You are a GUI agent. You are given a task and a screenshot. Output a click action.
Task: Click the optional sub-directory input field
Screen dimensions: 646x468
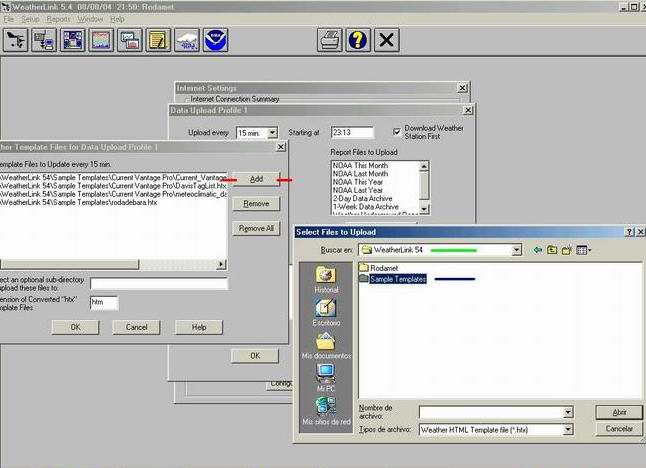coord(159,283)
